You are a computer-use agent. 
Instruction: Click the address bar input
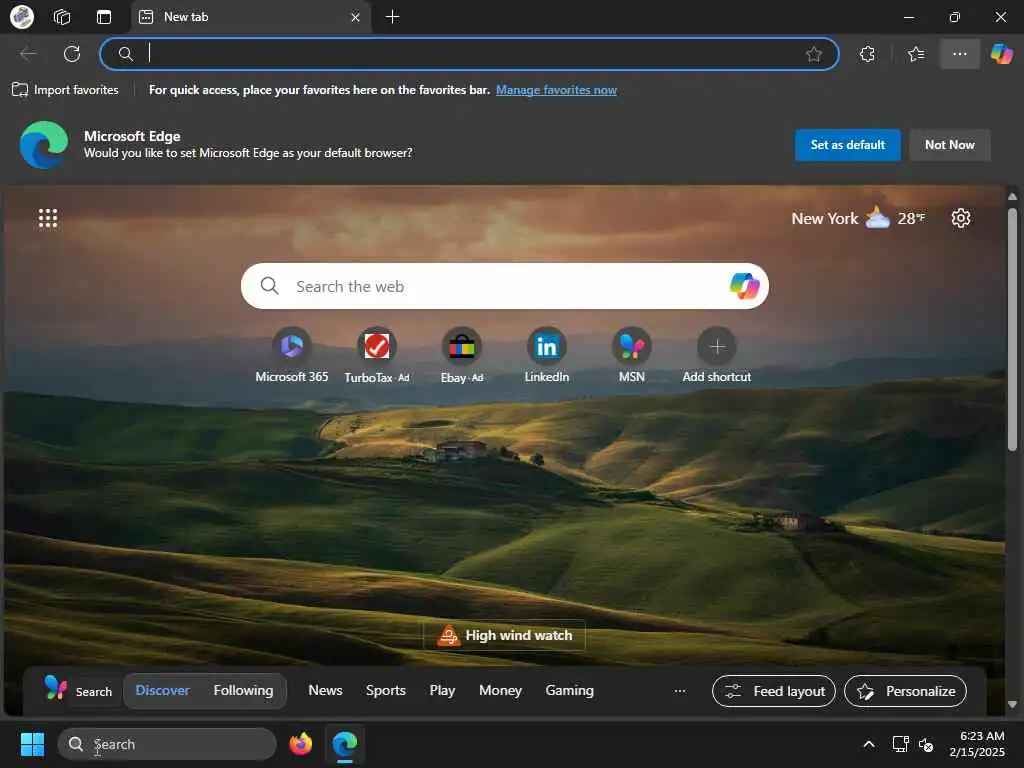(469, 54)
